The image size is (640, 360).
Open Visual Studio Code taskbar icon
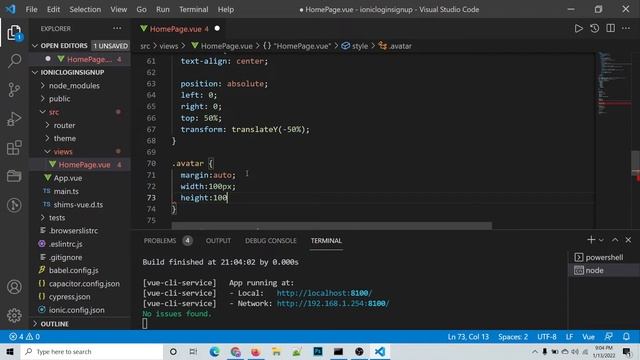[x=380, y=351]
